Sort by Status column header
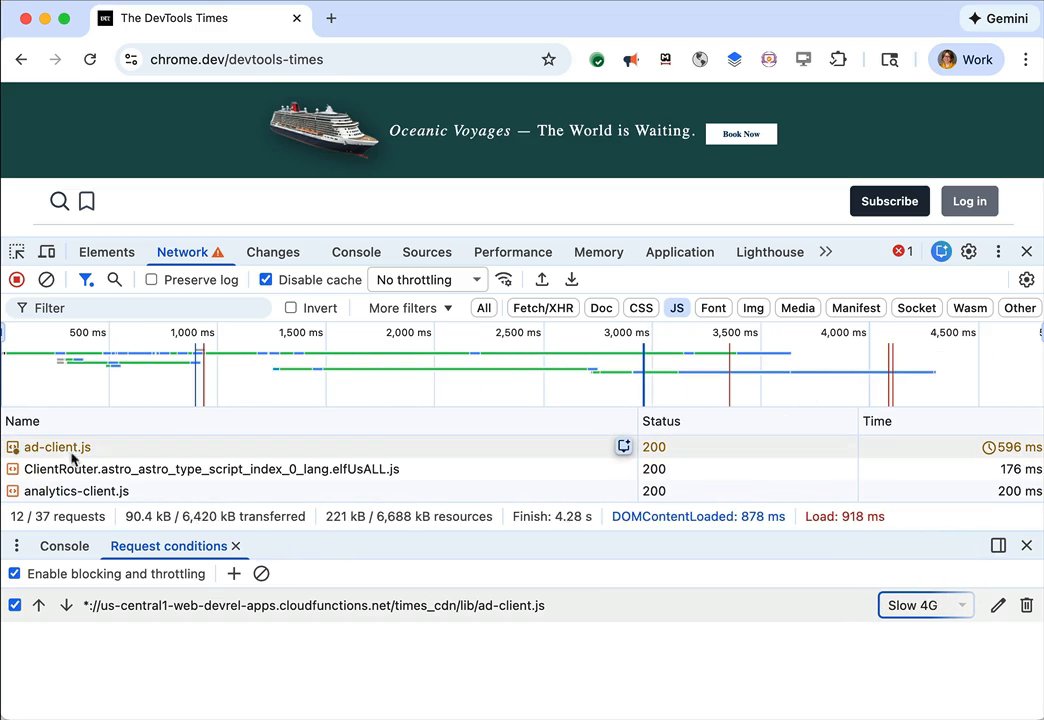The image size is (1044, 720). [748, 421]
